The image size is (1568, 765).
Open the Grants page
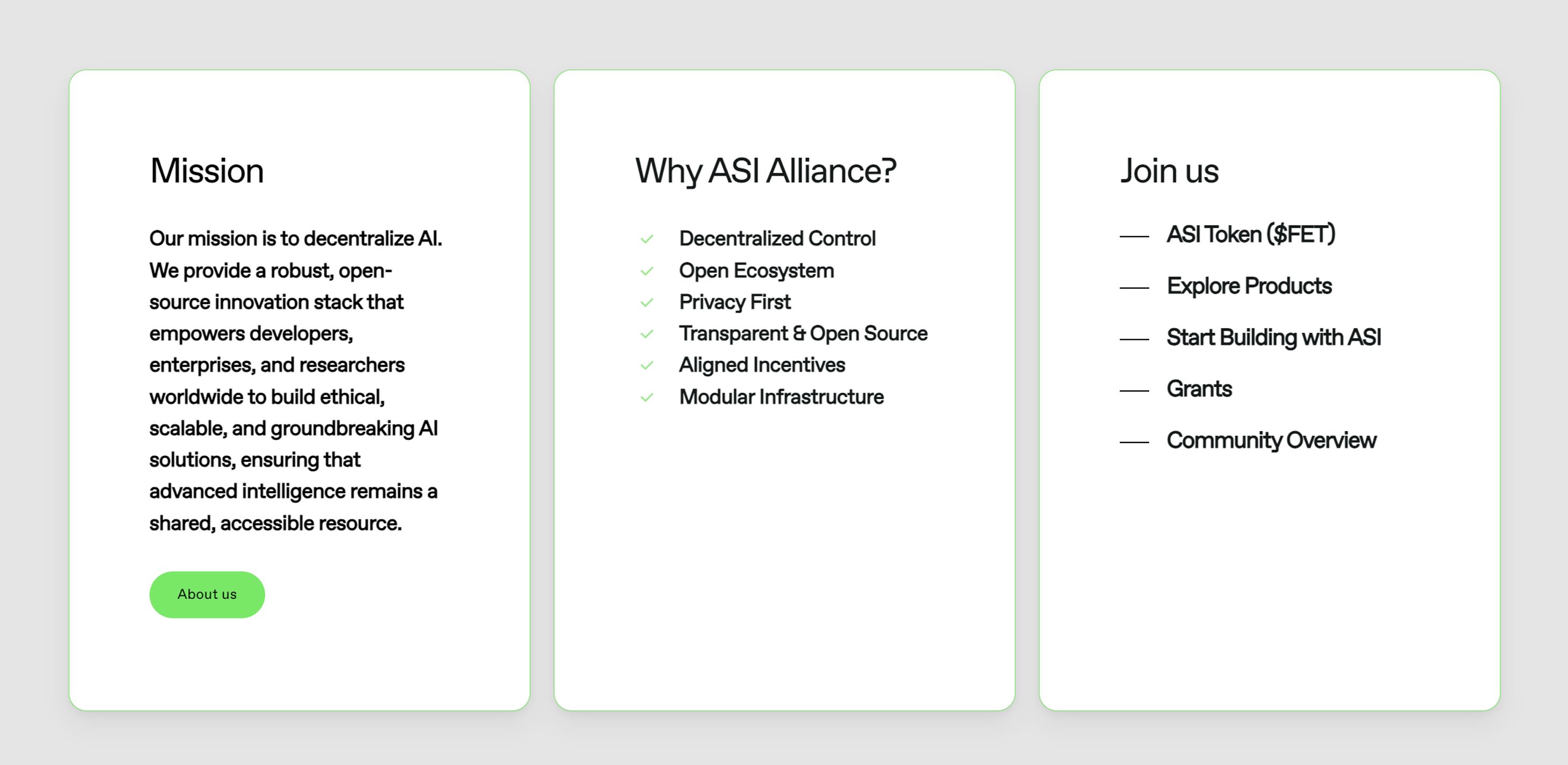(x=1199, y=389)
